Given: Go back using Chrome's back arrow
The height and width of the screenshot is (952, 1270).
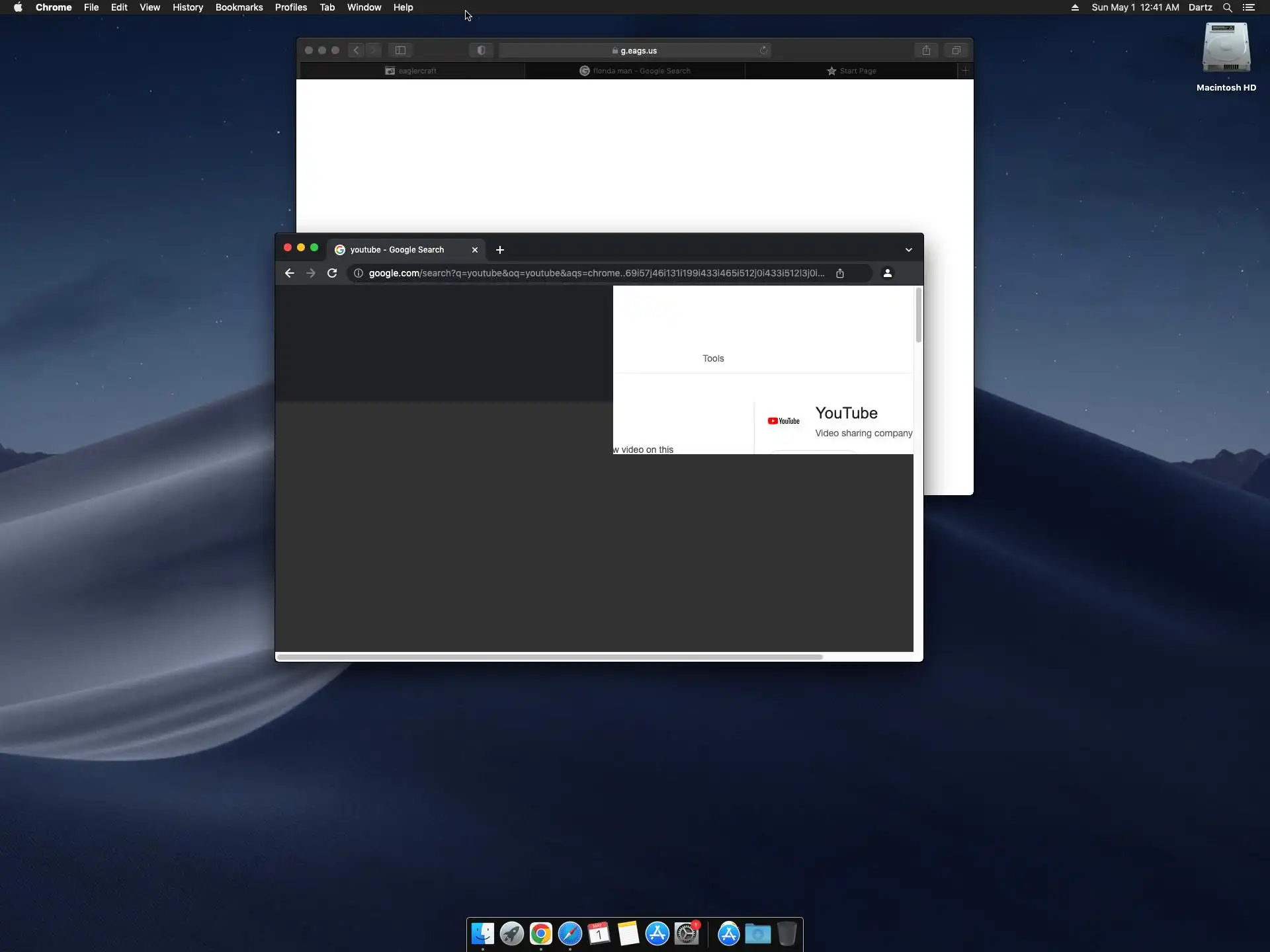Looking at the screenshot, I should click(289, 273).
